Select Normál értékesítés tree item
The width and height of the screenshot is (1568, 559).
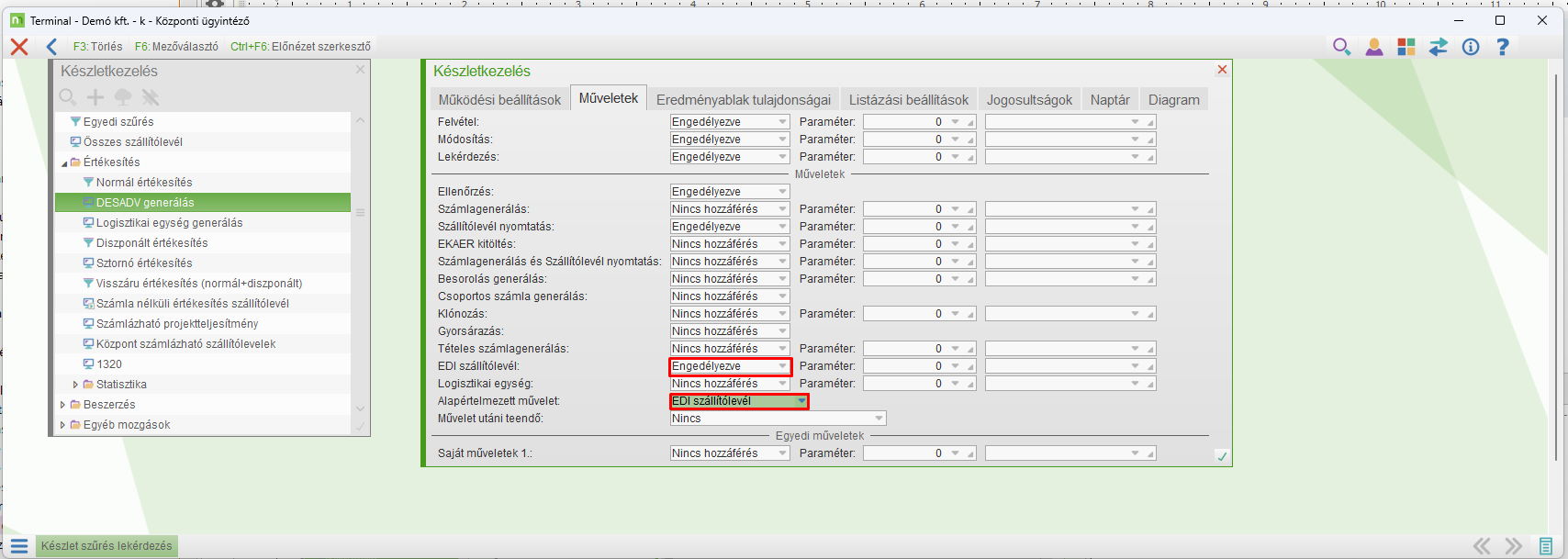[203, 183]
